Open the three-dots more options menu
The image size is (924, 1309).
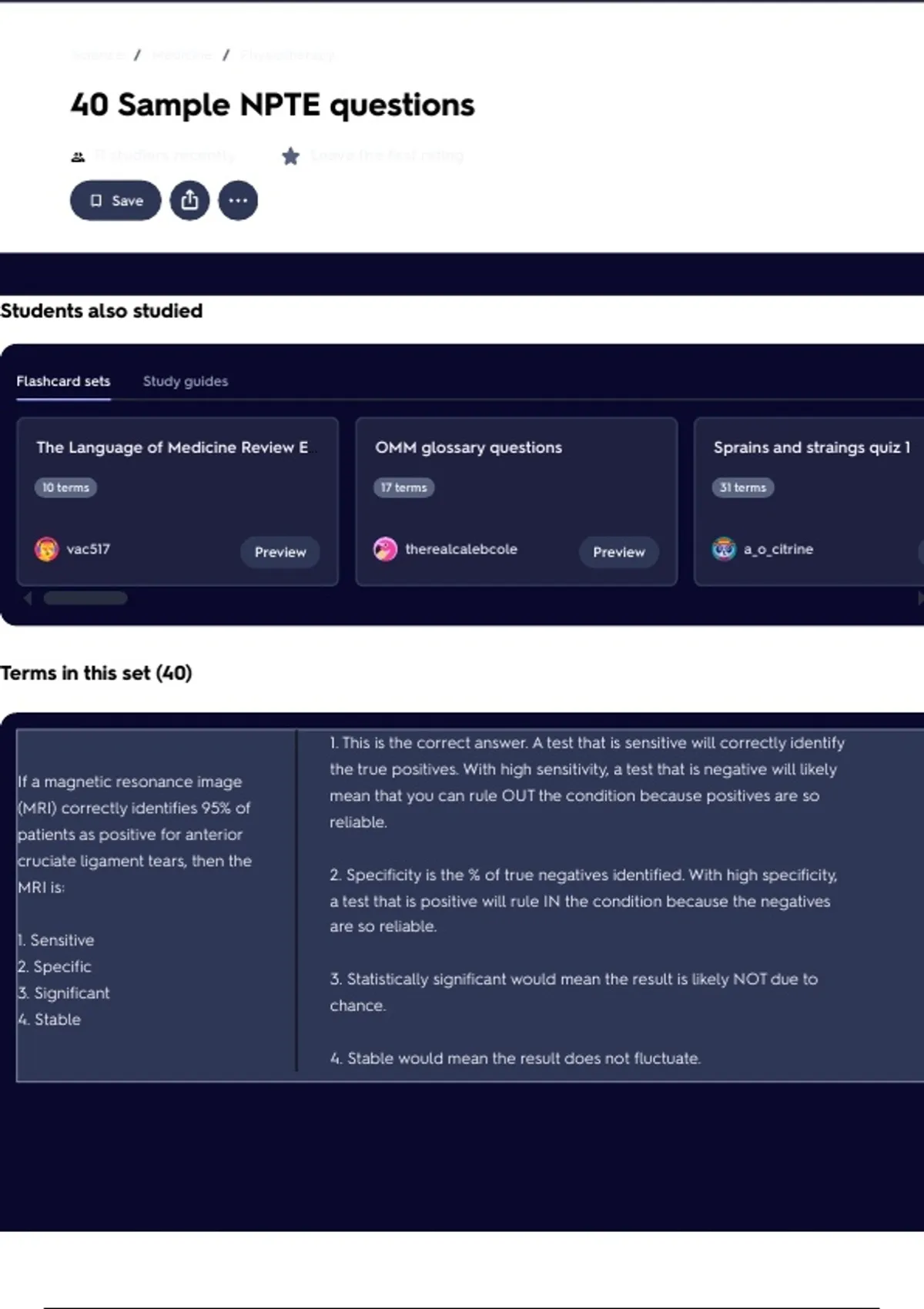coord(238,201)
